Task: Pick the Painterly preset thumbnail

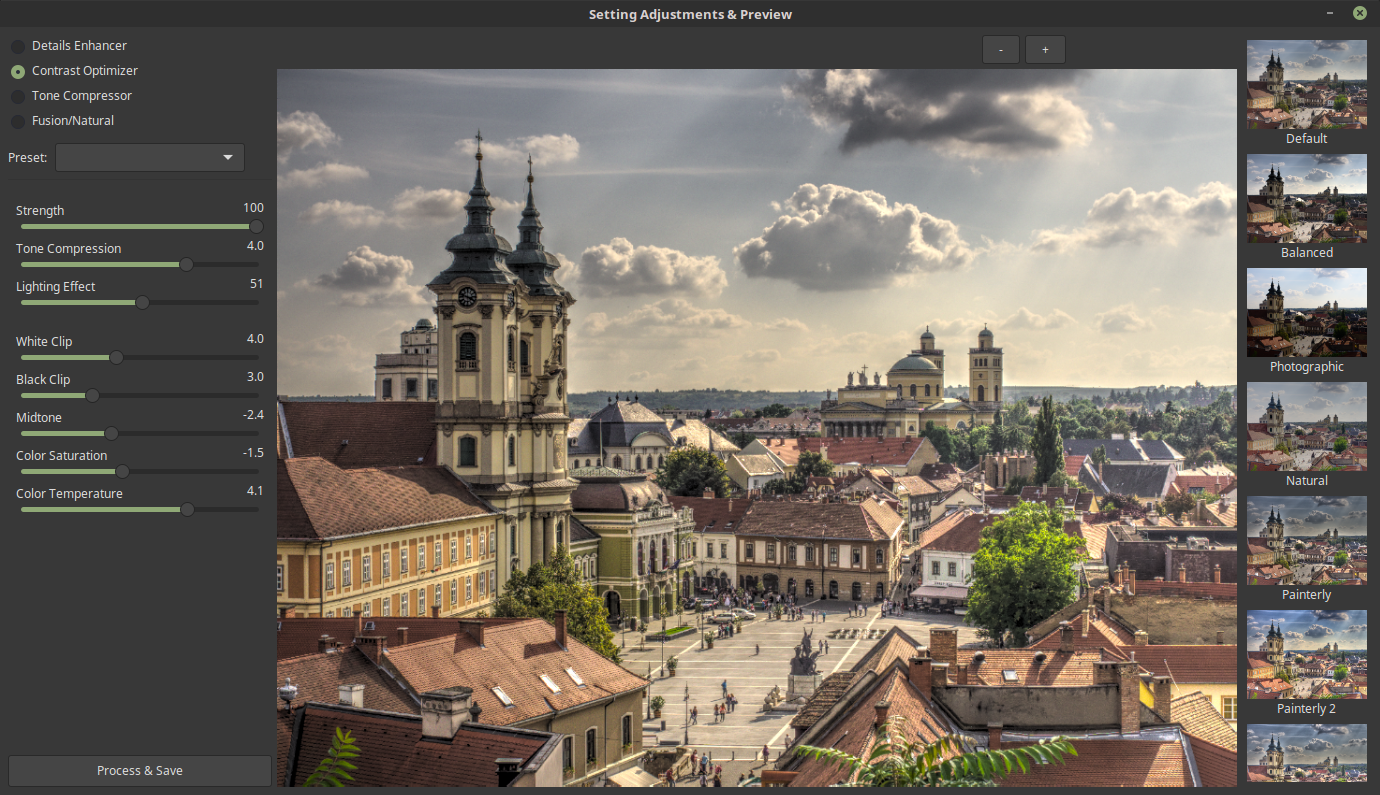Action: click(1307, 541)
